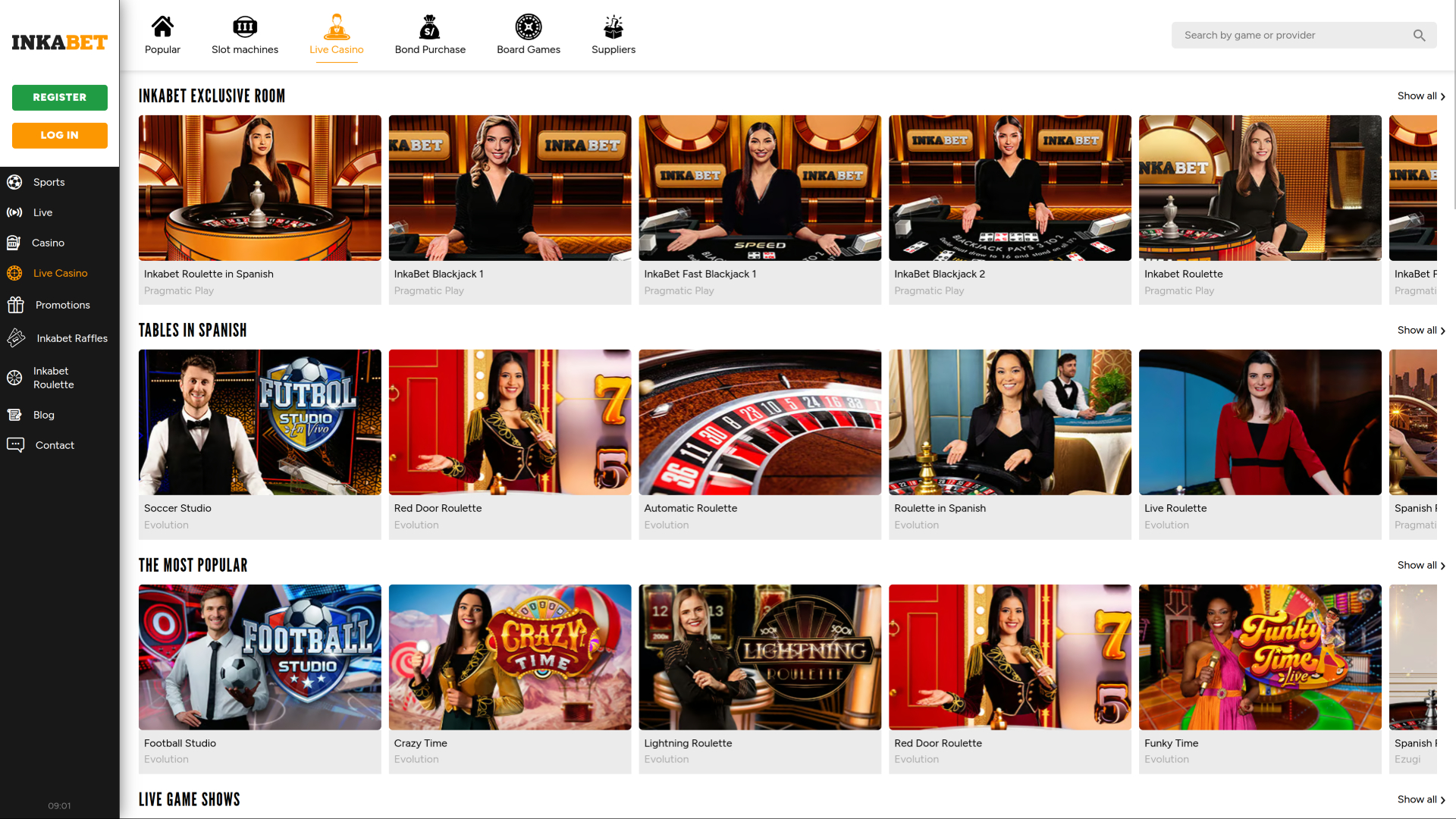Screen dimensions: 1456x819
Task: Select the Slot machines icon
Action: tap(245, 26)
